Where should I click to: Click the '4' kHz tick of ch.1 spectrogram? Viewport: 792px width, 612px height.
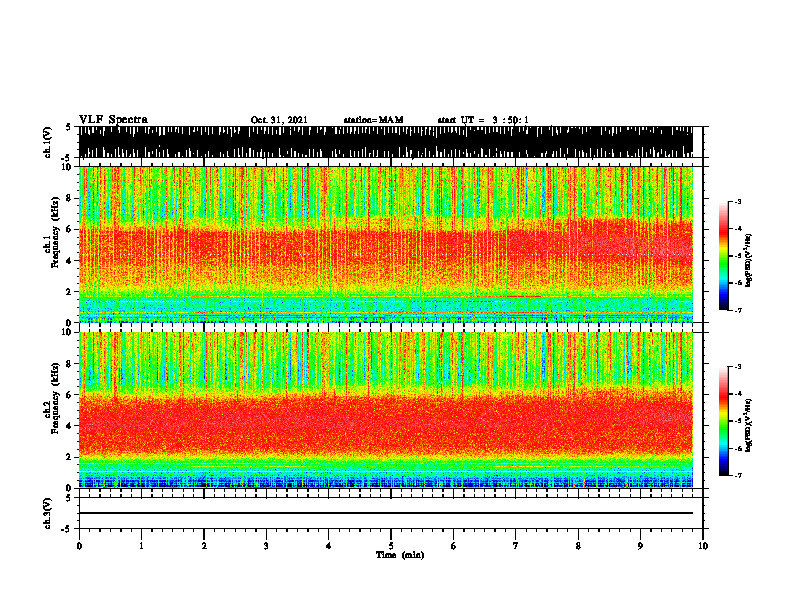[x=70, y=261]
